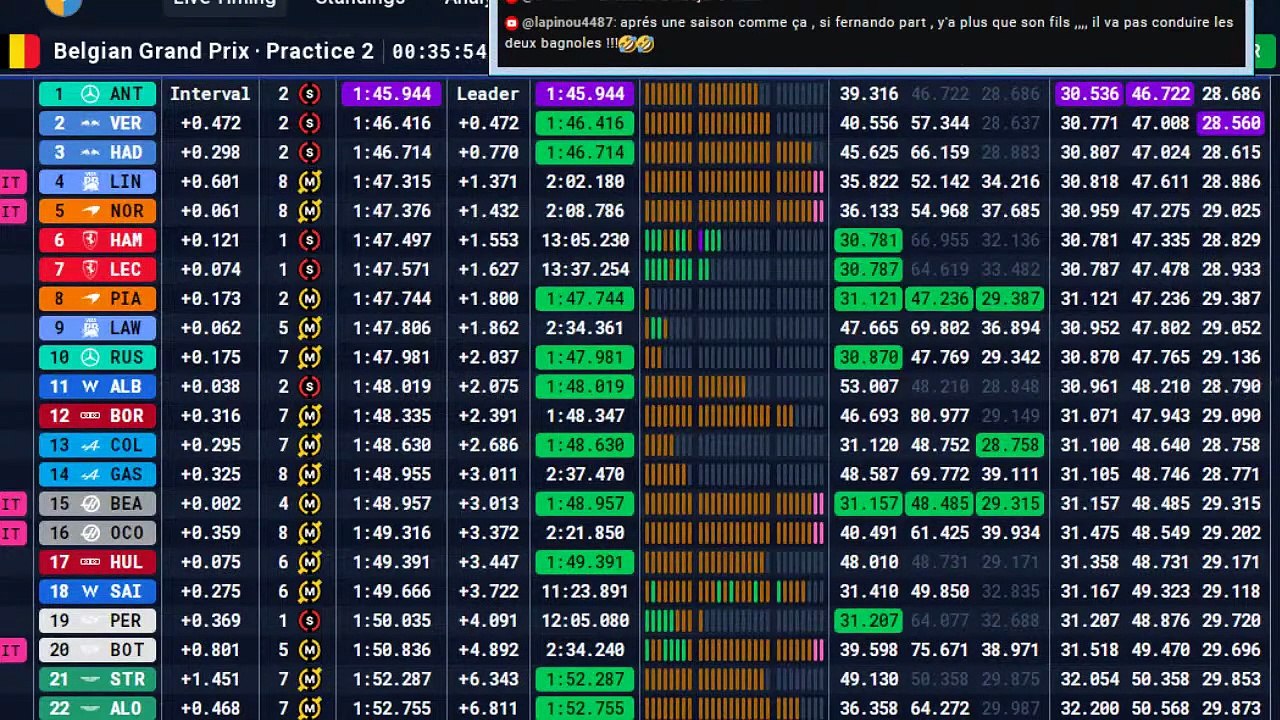This screenshot has height=720, width=1280.
Task: Click the 75.671 sector time in BOT's row
Action: (x=940, y=650)
